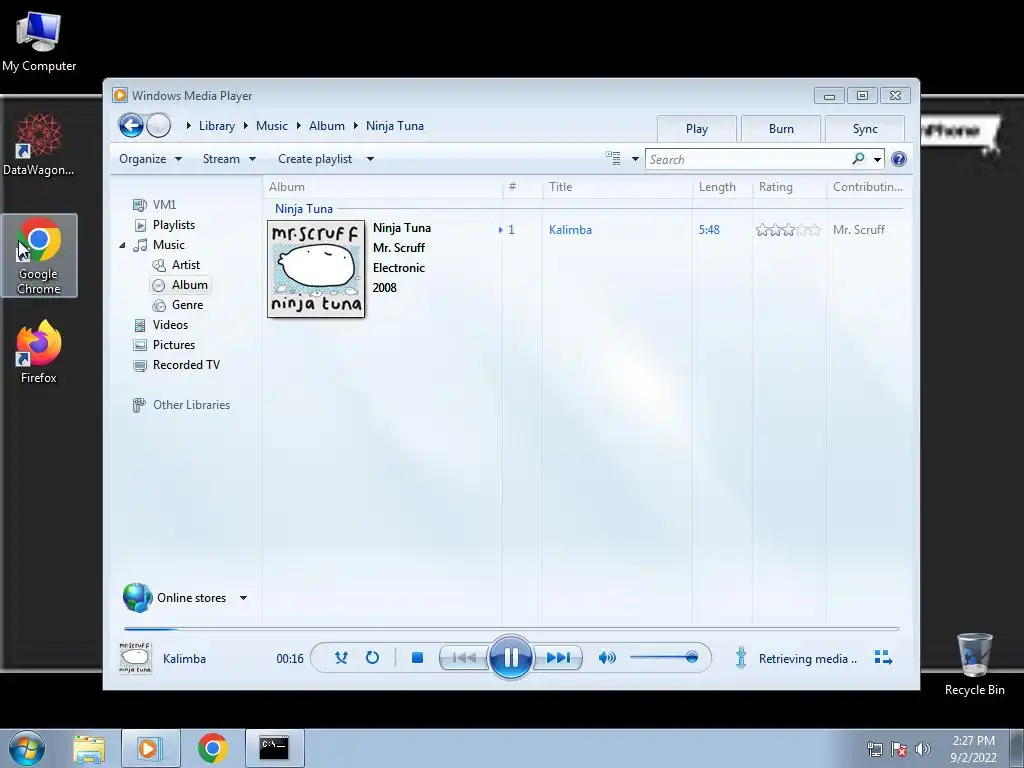Sort by the Contributing artist column header

[x=867, y=187]
